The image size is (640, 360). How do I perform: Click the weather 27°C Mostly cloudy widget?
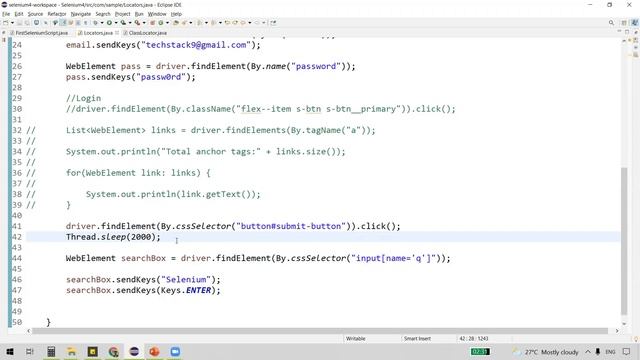click(x=546, y=352)
